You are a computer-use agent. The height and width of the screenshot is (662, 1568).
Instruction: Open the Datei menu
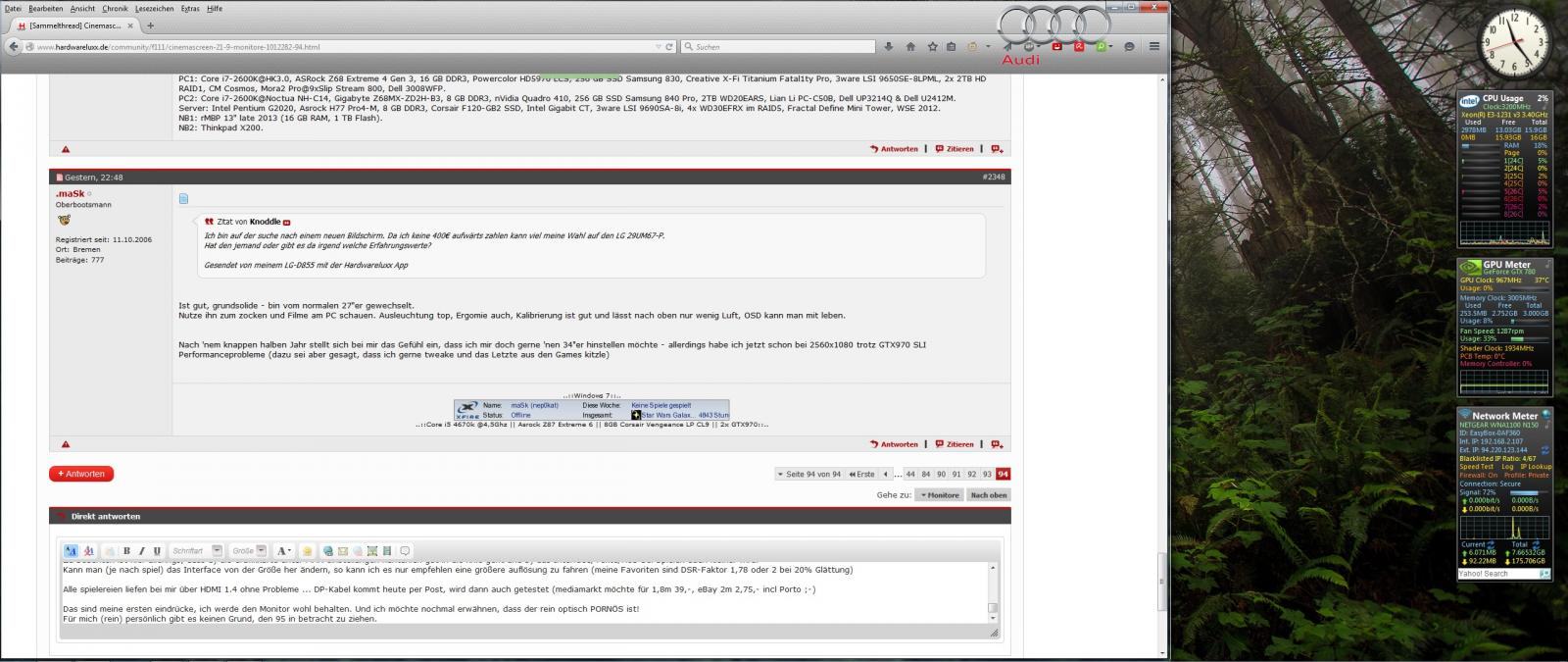(x=13, y=8)
